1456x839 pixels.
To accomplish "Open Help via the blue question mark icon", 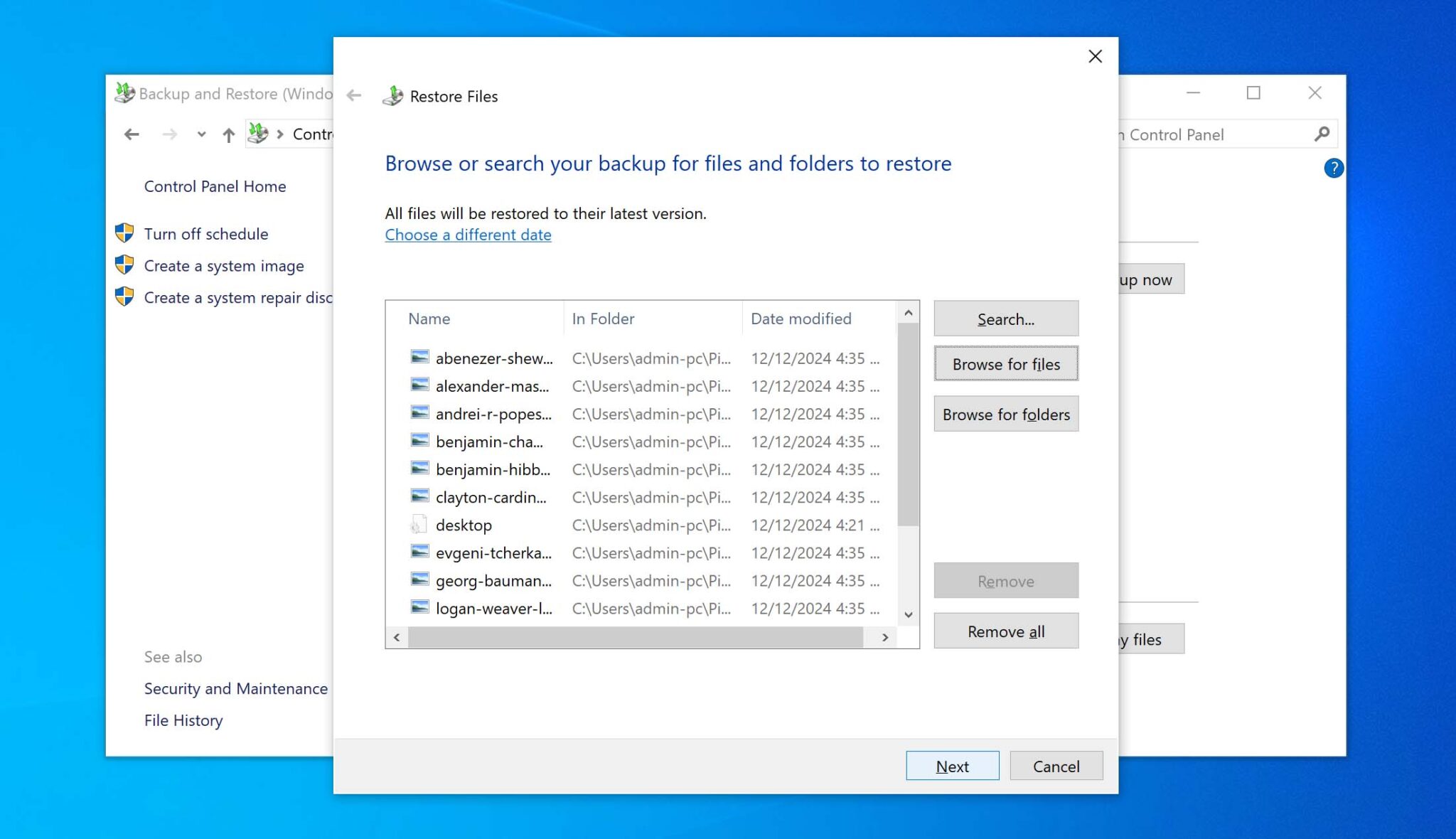I will click(1334, 168).
